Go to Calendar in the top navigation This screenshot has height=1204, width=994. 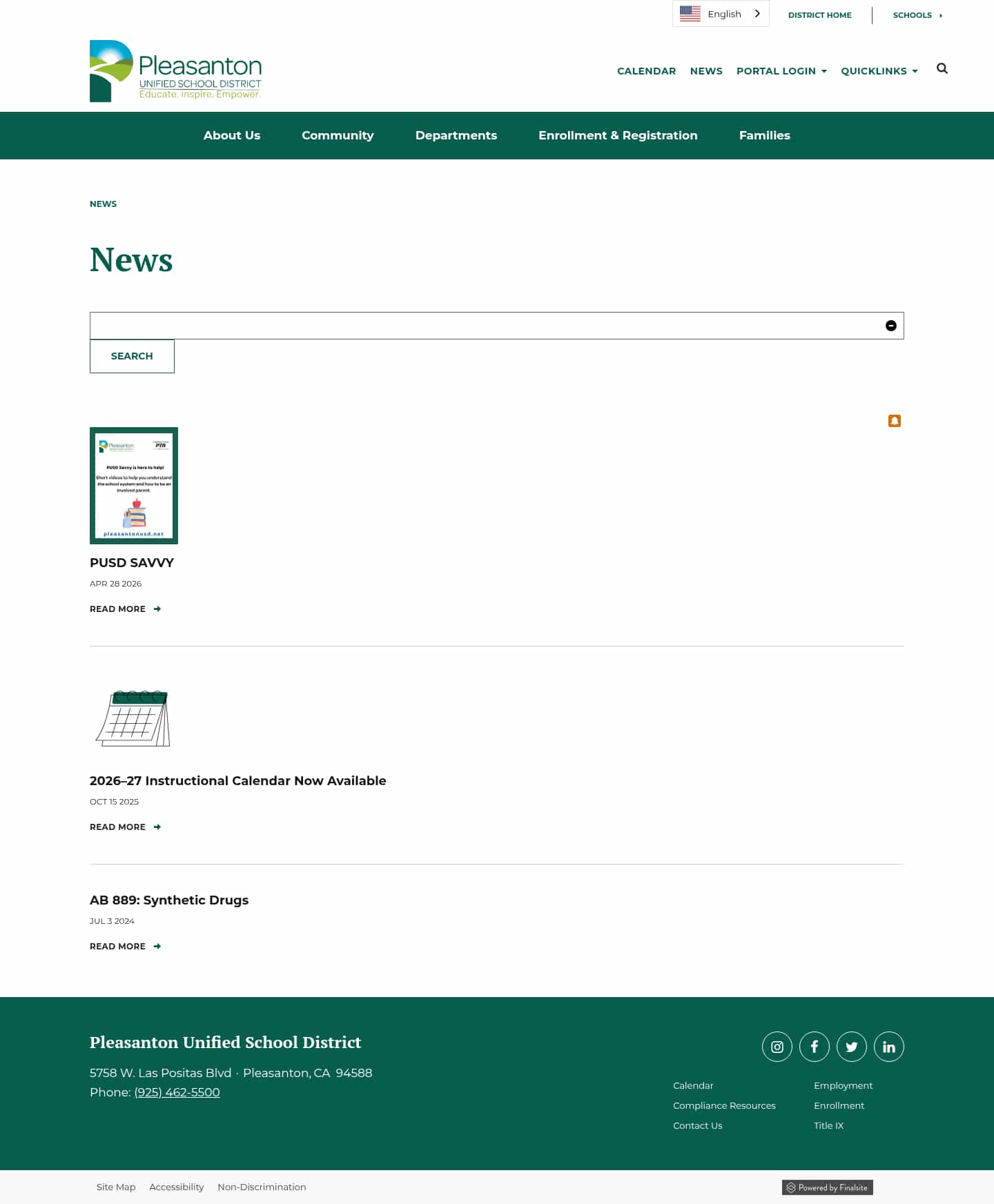click(646, 71)
